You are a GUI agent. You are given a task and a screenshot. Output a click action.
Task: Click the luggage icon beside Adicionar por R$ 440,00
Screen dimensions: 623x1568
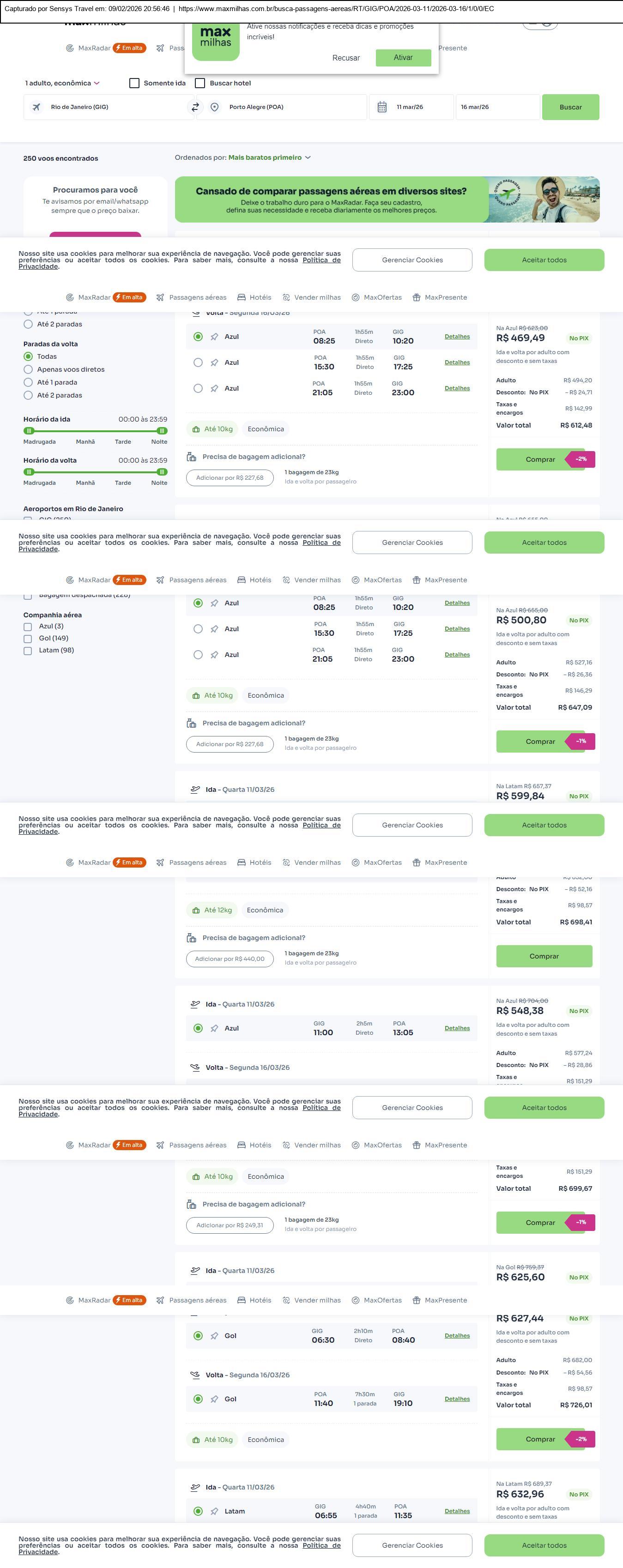[191, 937]
